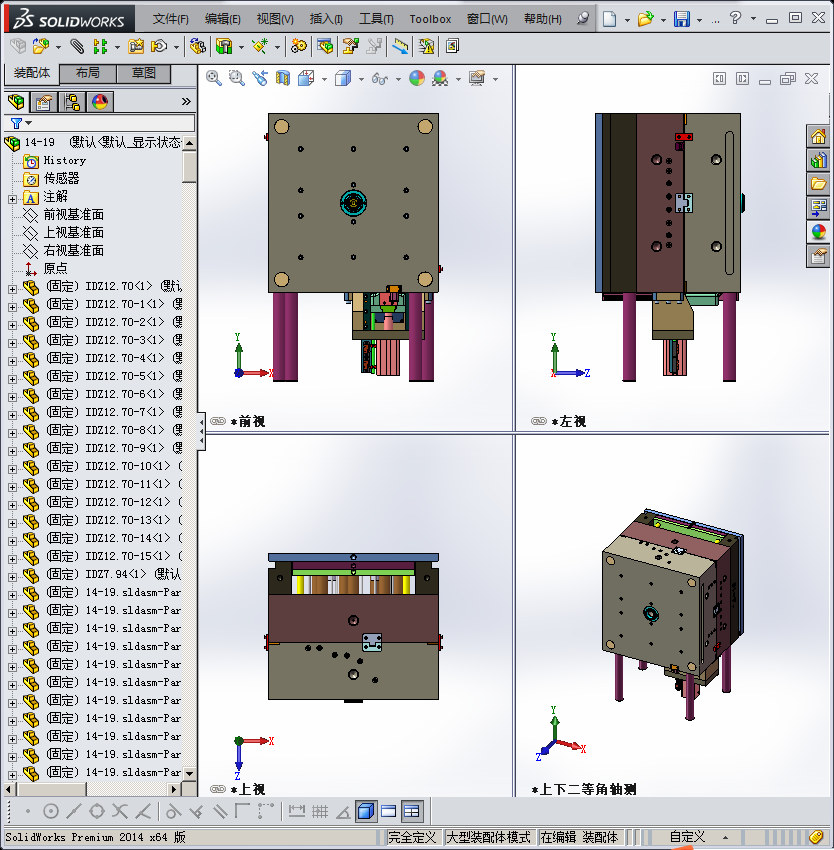
Task: Open the PropertyManager tab icon
Action: point(44,101)
